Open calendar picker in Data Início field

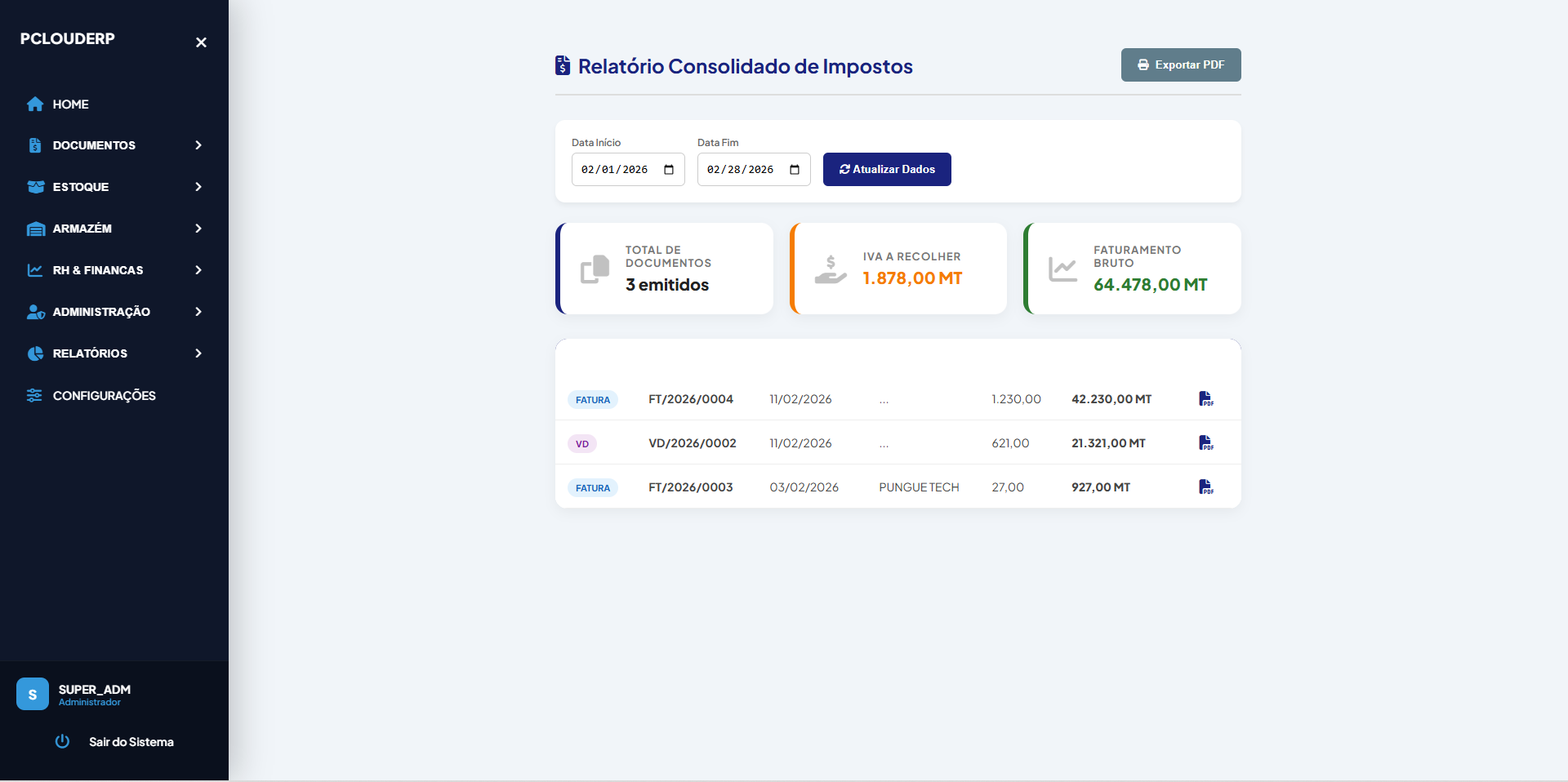669,170
